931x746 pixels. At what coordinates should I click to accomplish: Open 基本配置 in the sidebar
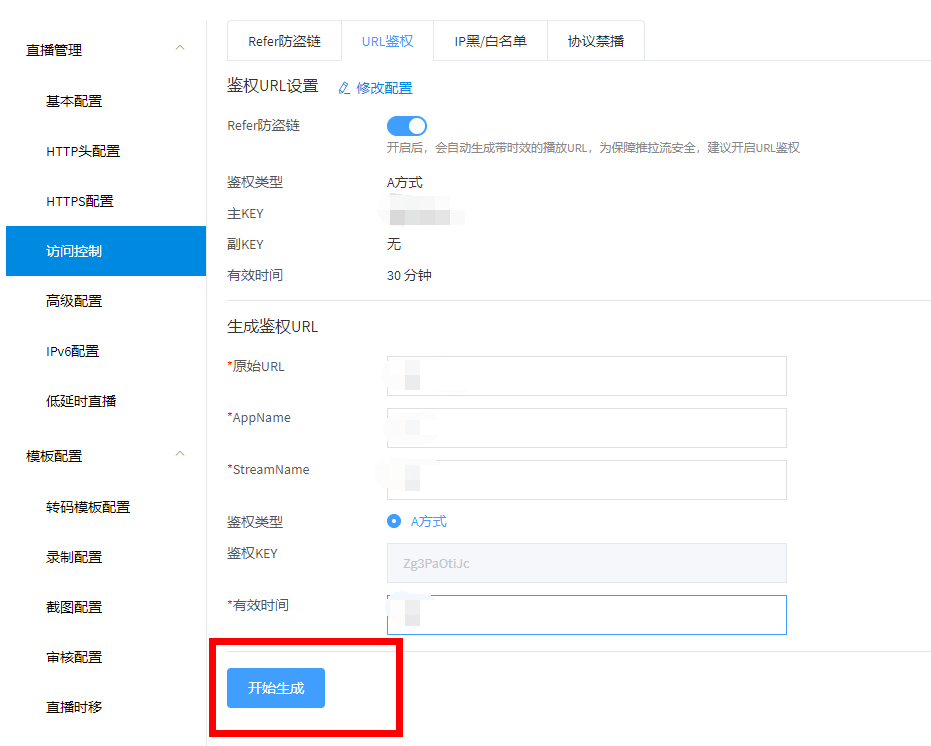click(x=74, y=101)
